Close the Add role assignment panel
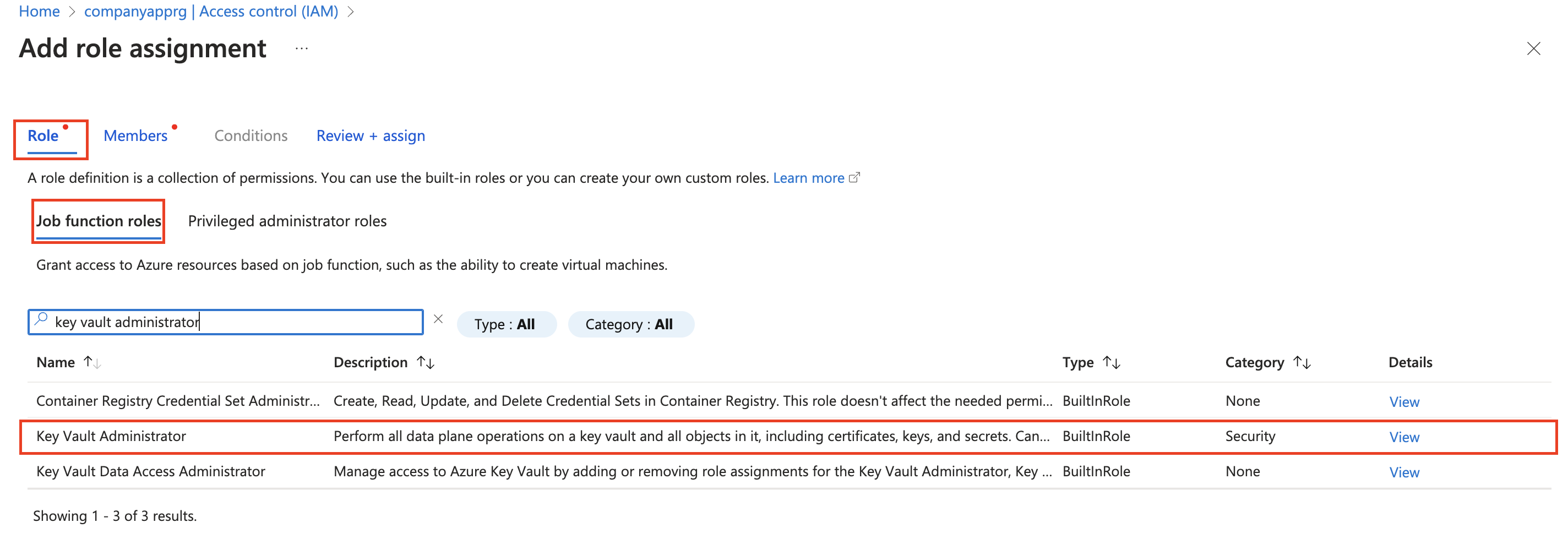This screenshot has height=555, width=1568. coord(1533,48)
